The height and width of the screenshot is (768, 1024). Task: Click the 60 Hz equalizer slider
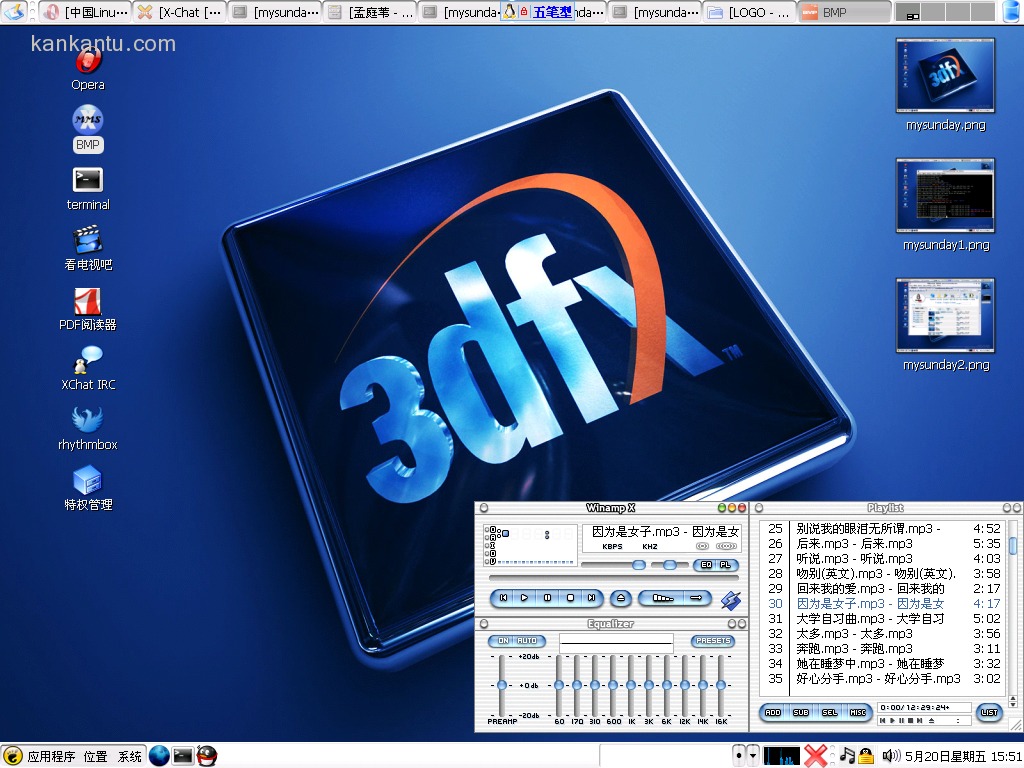coord(559,685)
